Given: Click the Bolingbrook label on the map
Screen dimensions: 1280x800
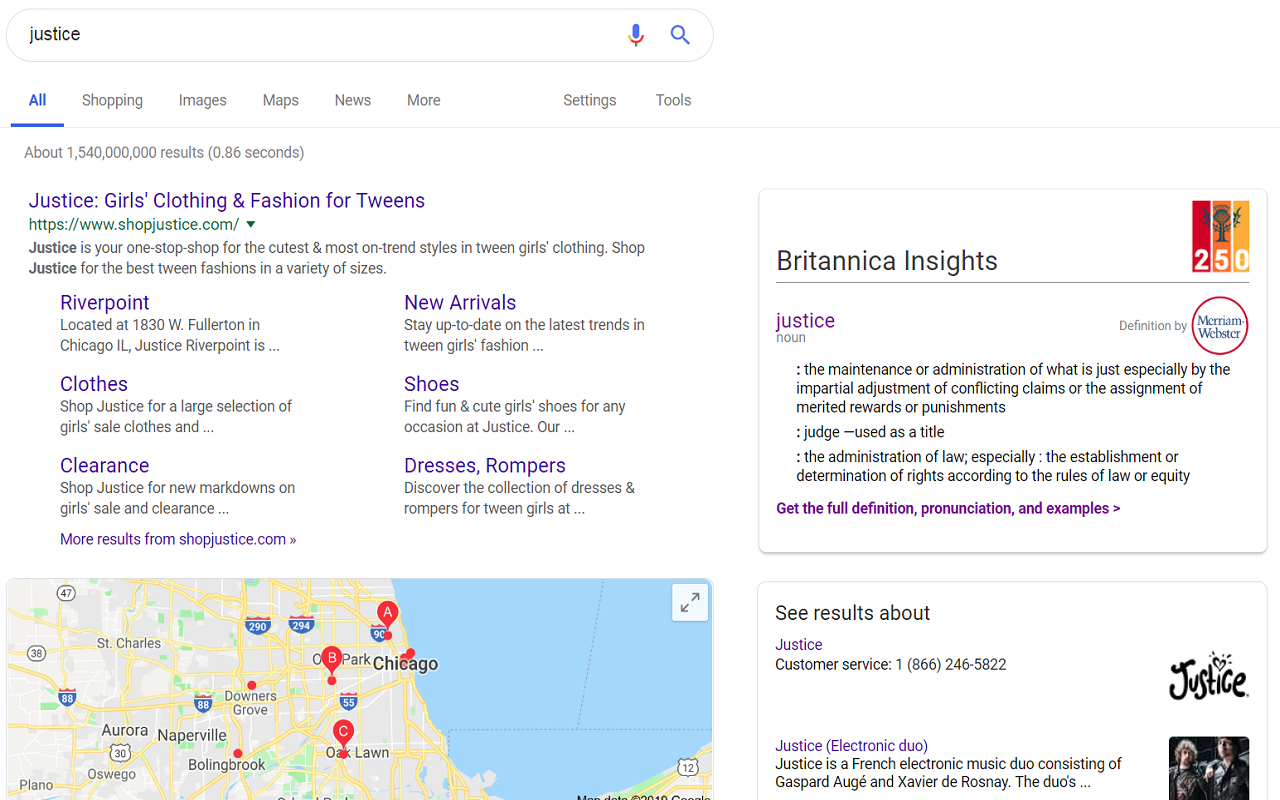Looking at the screenshot, I should (x=227, y=765).
